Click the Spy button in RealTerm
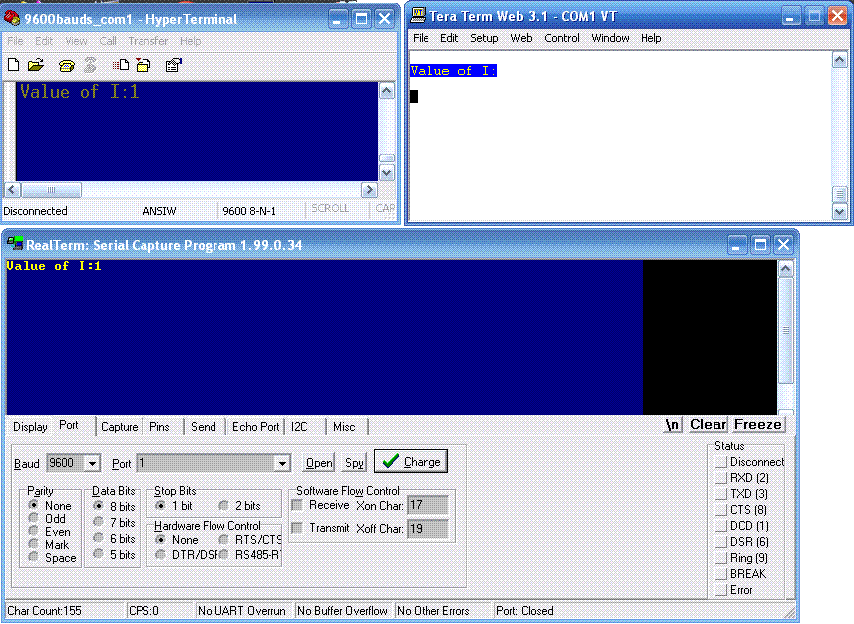The image size is (854, 624). tap(354, 463)
